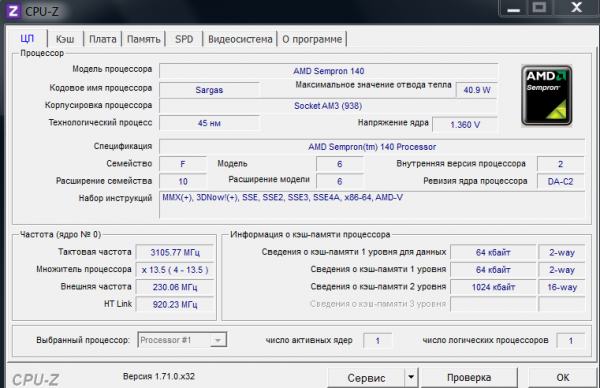
Task: Click the empty L3 cache size field
Action: coord(493,305)
